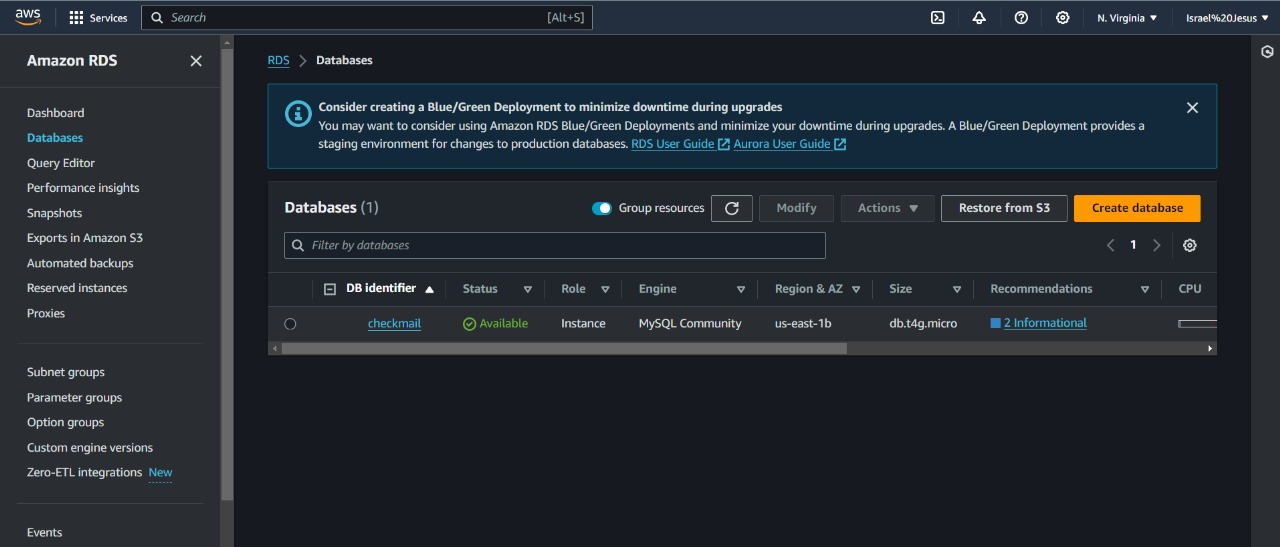Viewport: 1280px width, 547px height.
Task: Click the CPU usage bar for checkmail
Action: tap(1198, 324)
